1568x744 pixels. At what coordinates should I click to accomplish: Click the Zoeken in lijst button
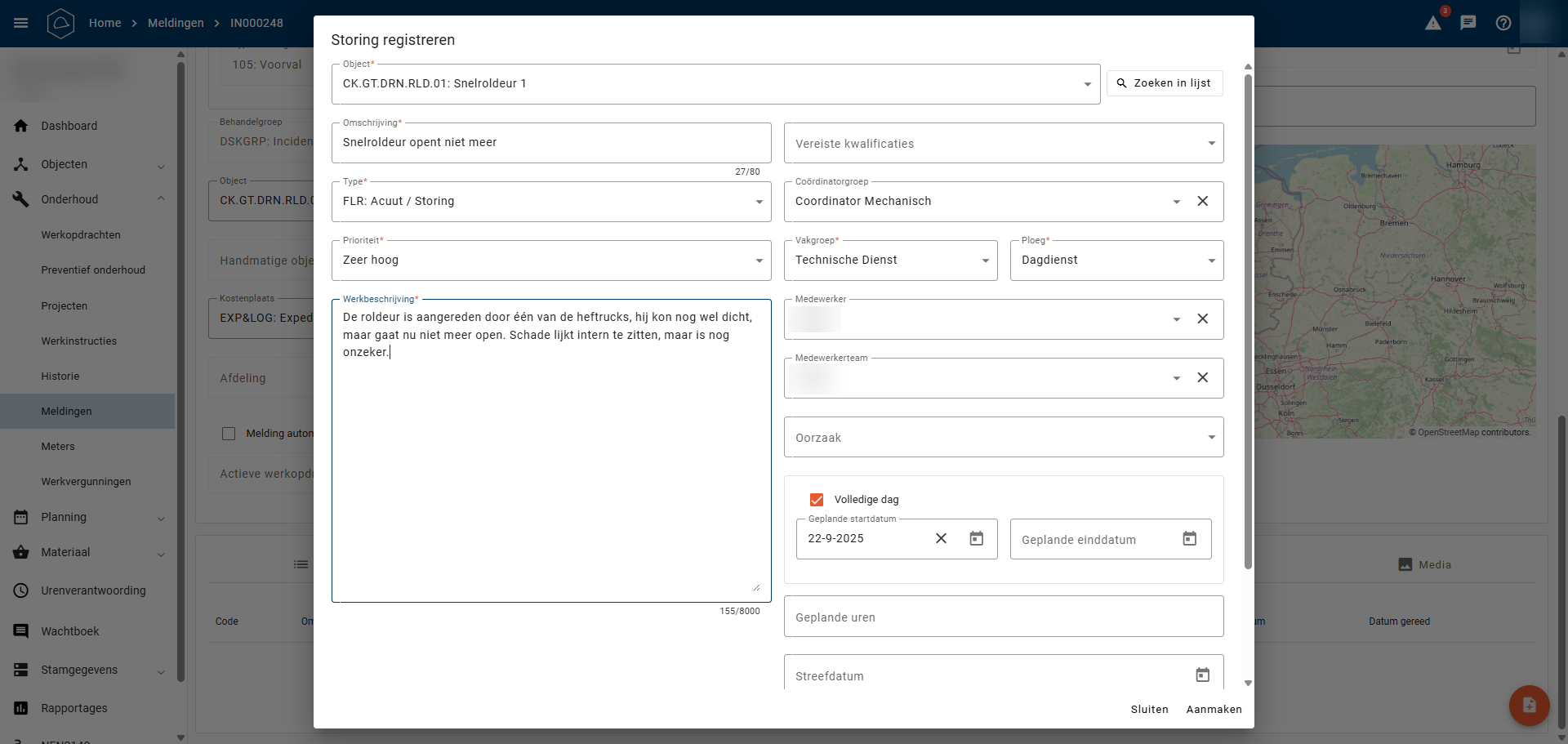tap(1165, 83)
